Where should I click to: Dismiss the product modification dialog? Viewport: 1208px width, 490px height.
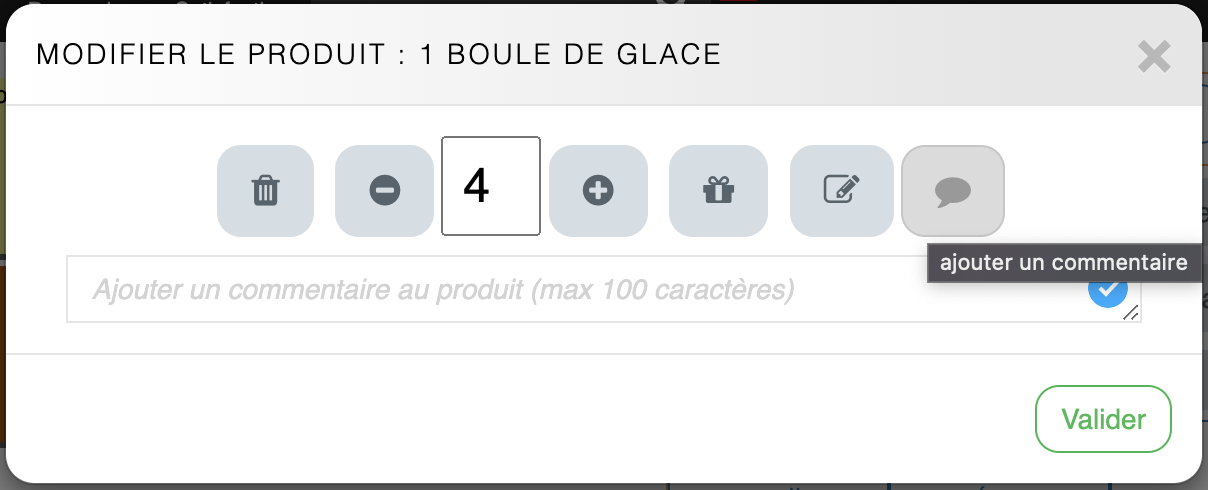tap(1154, 57)
